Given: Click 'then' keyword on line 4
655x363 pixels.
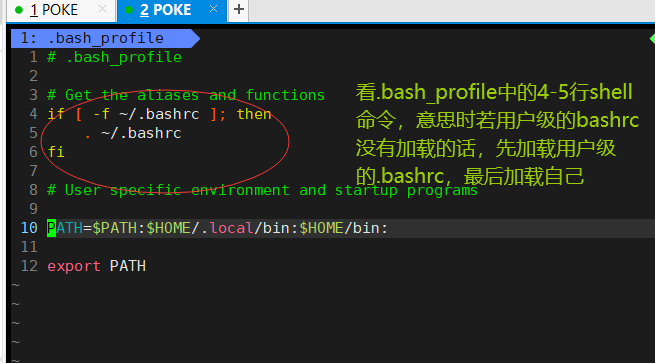Looking at the screenshot, I should 254,114.
